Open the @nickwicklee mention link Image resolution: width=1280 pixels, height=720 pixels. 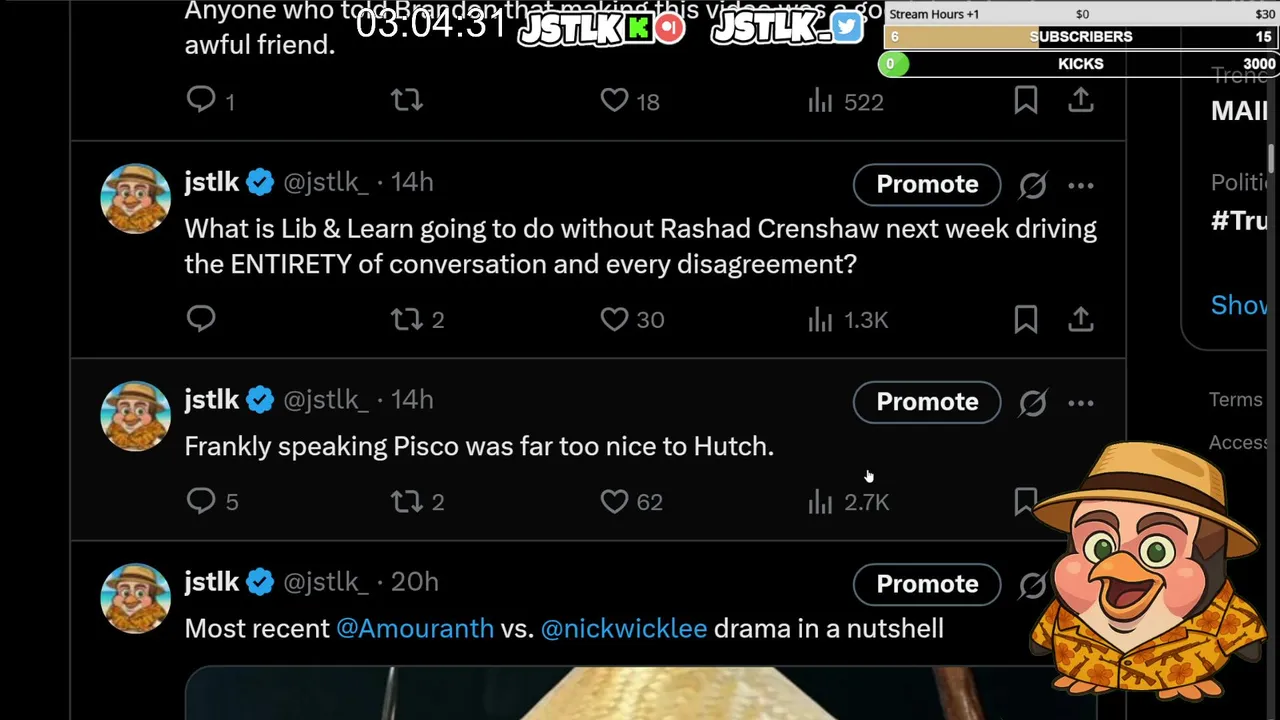(624, 629)
